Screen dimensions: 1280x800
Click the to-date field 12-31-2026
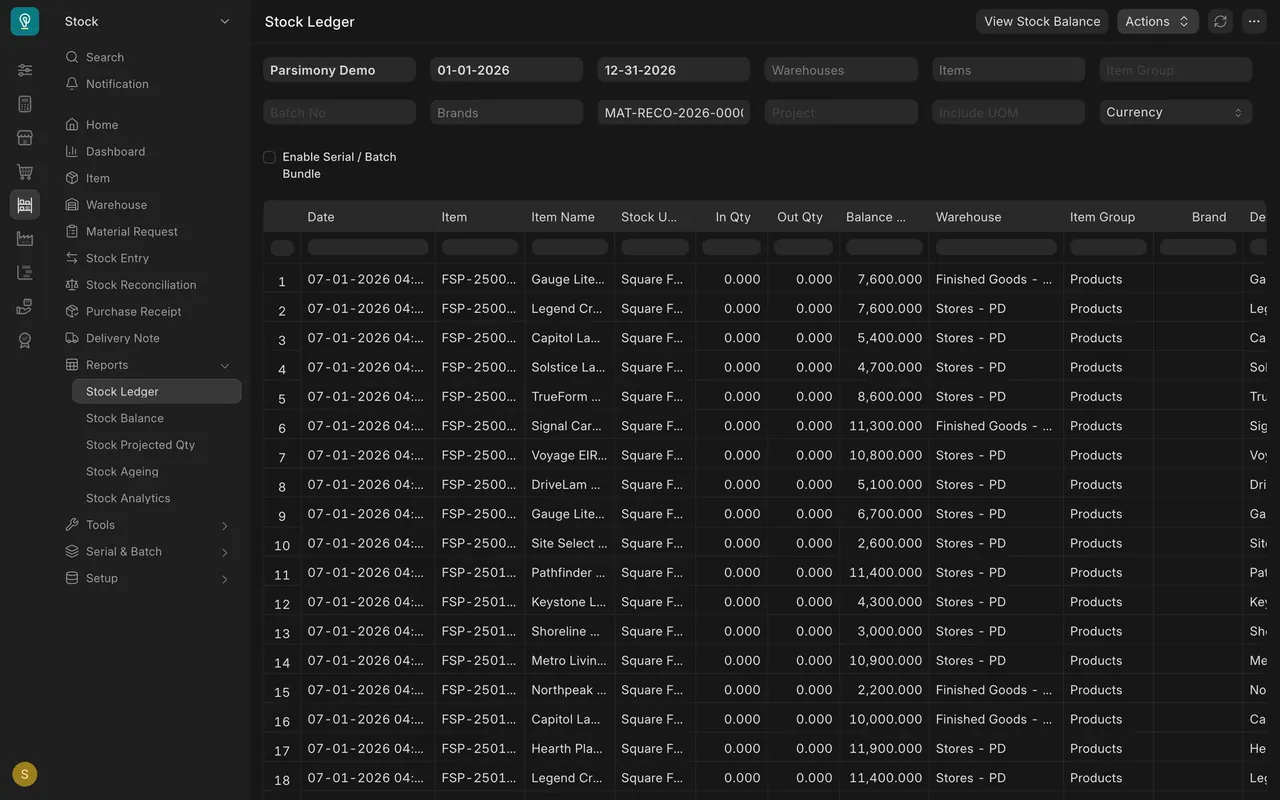[x=674, y=70]
